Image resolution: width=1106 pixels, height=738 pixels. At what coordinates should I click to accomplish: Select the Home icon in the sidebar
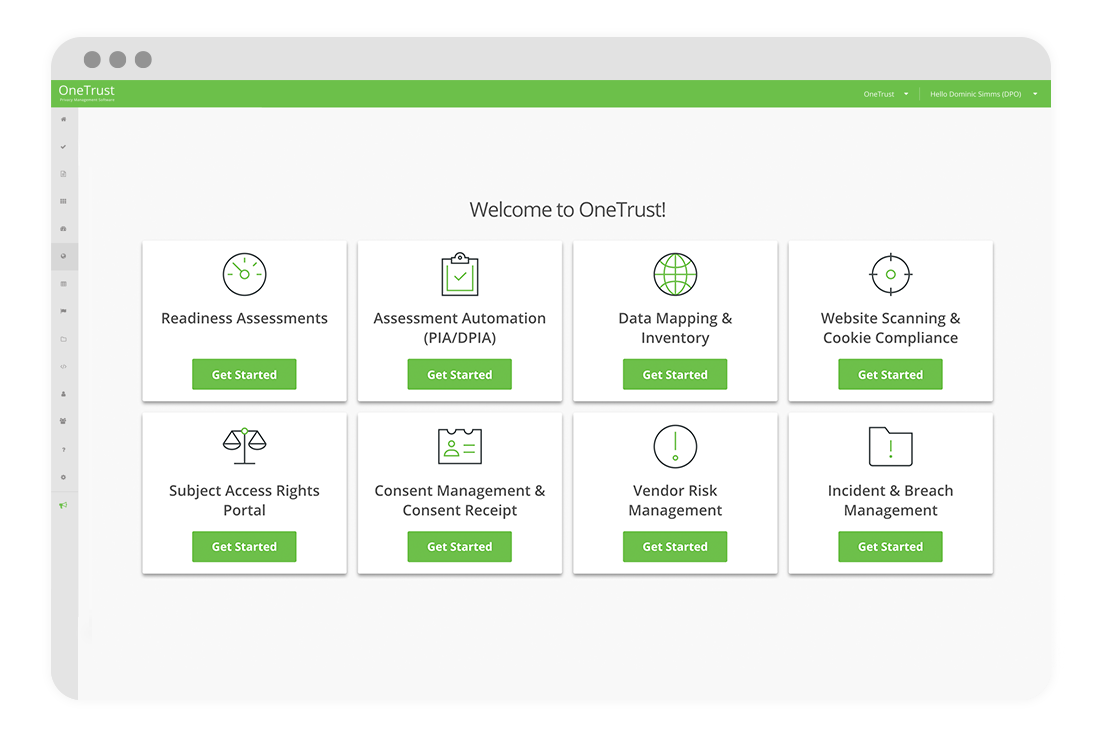point(63,119)
